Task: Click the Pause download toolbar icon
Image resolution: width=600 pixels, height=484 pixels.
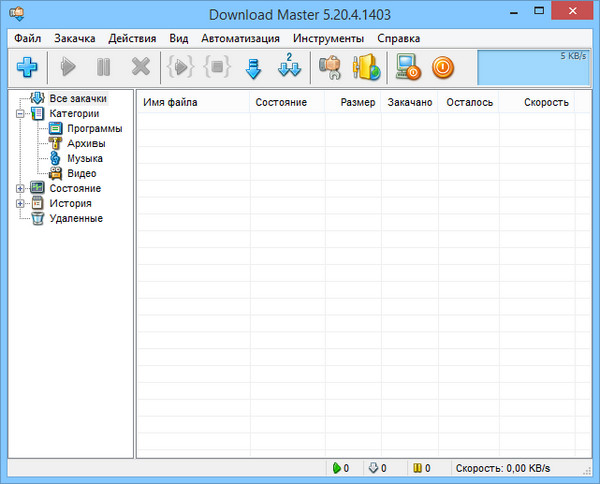Action: click(104, 68)
